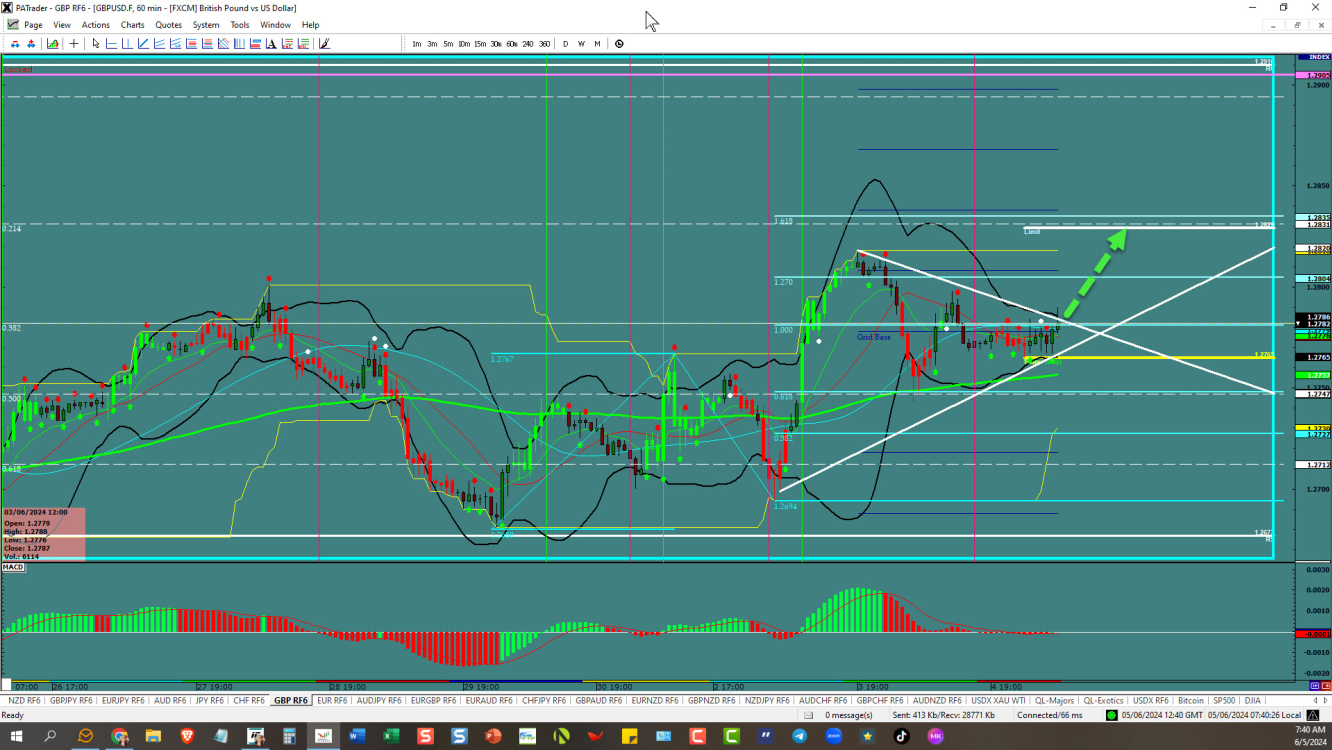Open Google Chrome from taskbar
This screenshot has height=750, width=1332.
tap(120, 736)
